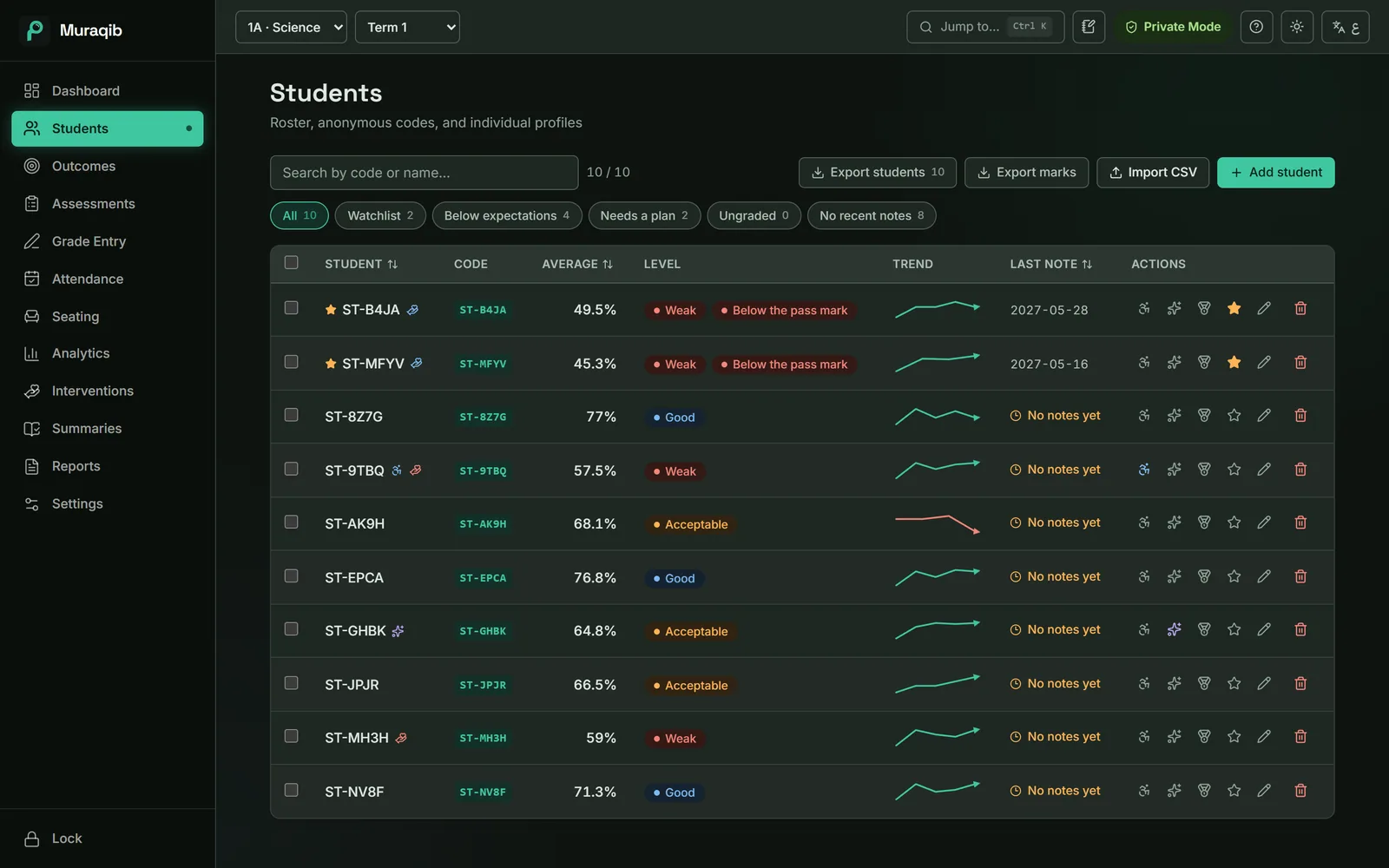Edit student ST-EPCA with pencil icon
The height and width of the screenshot is (868, 1389).
[1264, 576]
